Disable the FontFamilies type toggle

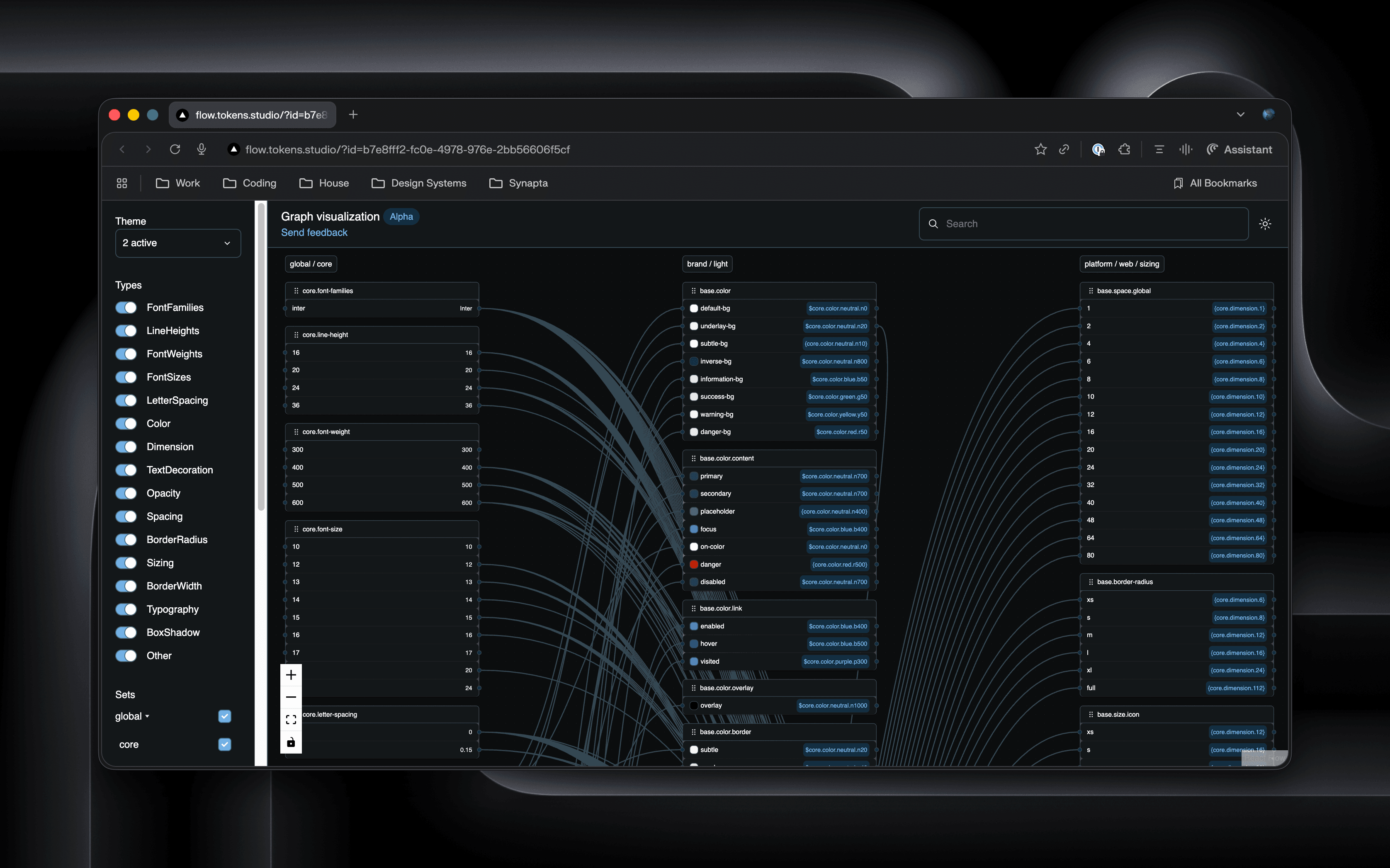126,308
